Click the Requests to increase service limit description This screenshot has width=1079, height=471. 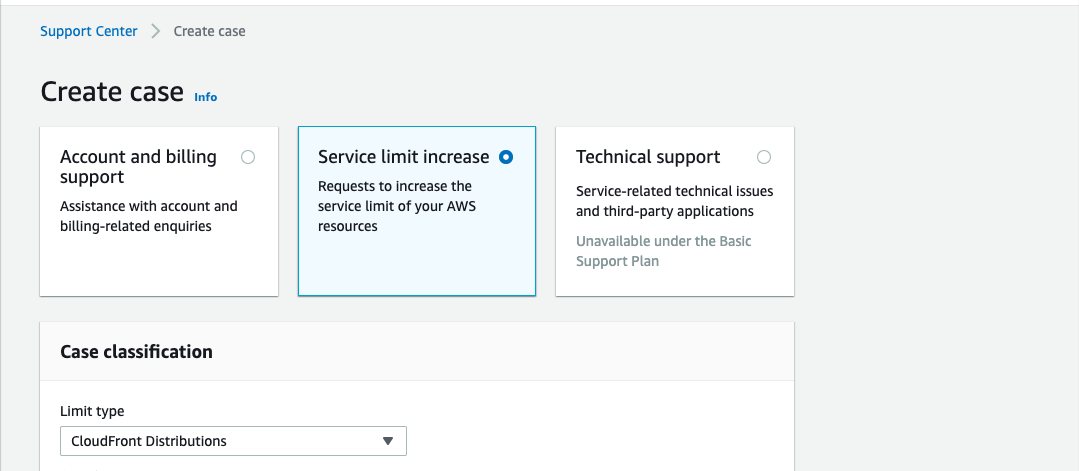click(398, 206)
